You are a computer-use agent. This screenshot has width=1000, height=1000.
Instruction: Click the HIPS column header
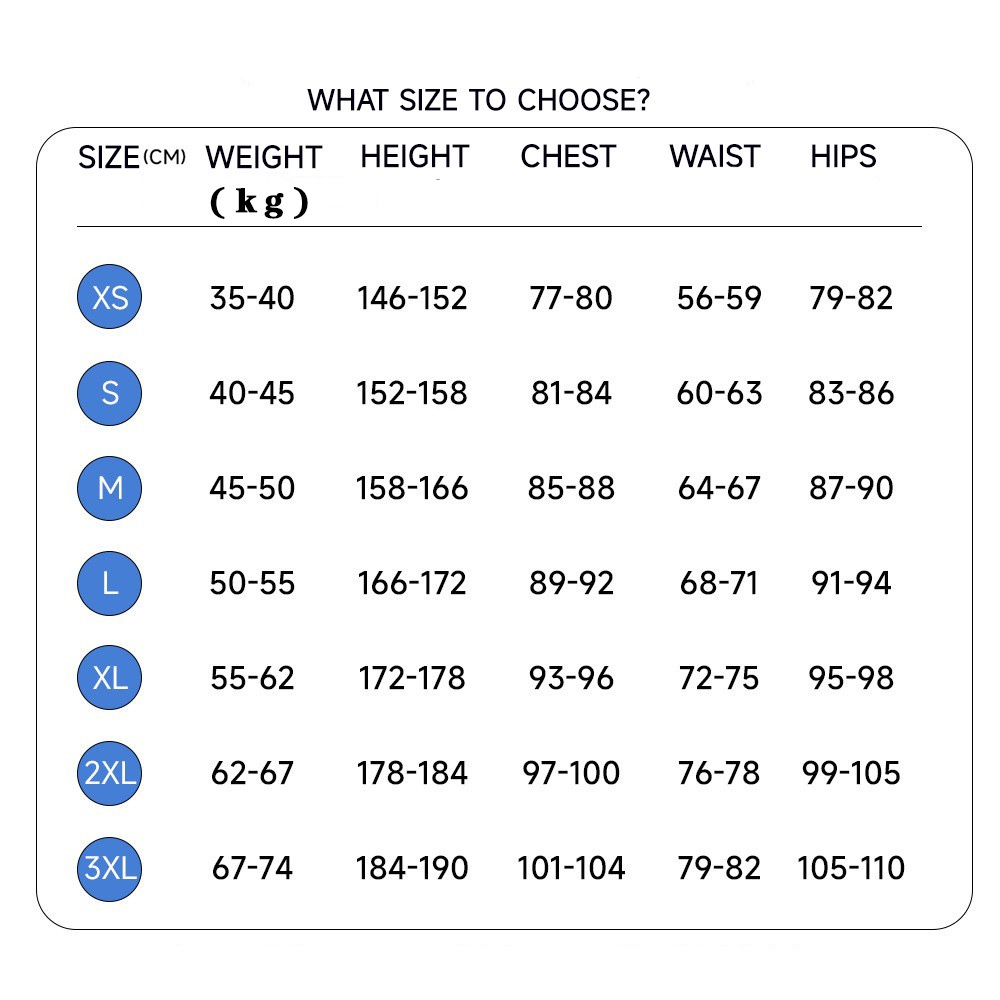pyautogui.click(x=843, y=157)
